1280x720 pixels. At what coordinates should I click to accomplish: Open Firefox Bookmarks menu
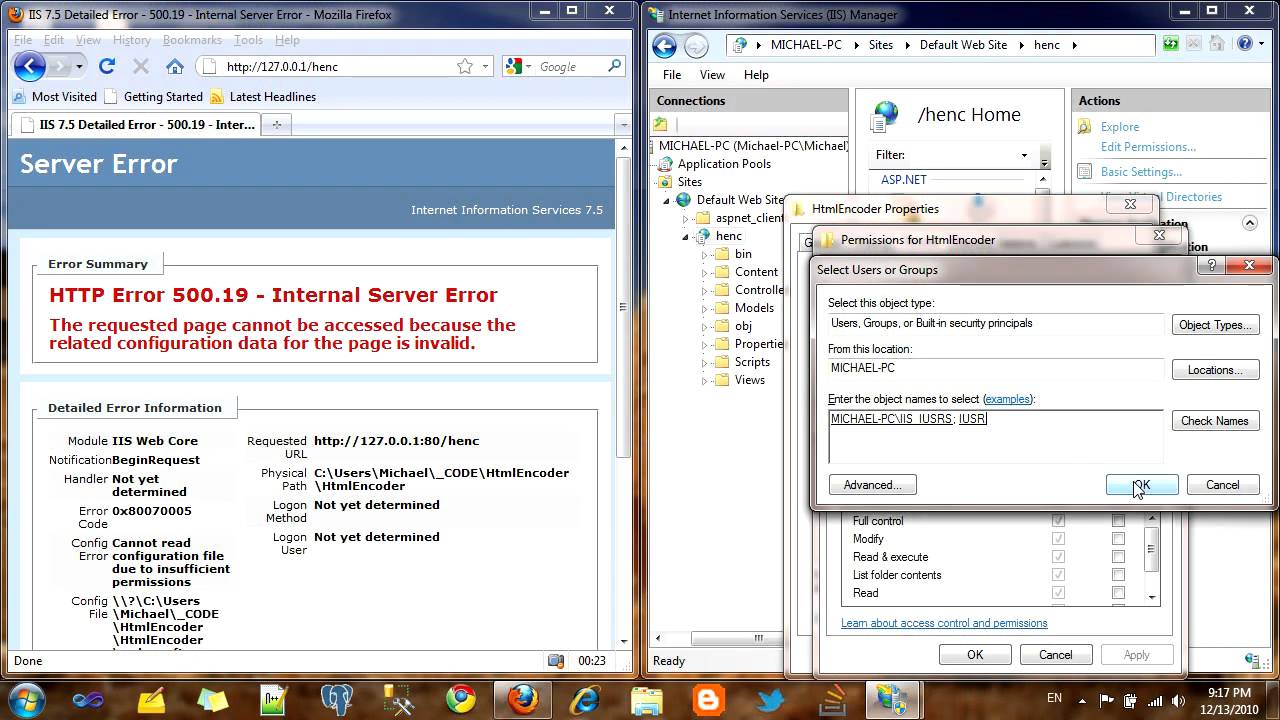pyautogui.click(x=192, y=40)
